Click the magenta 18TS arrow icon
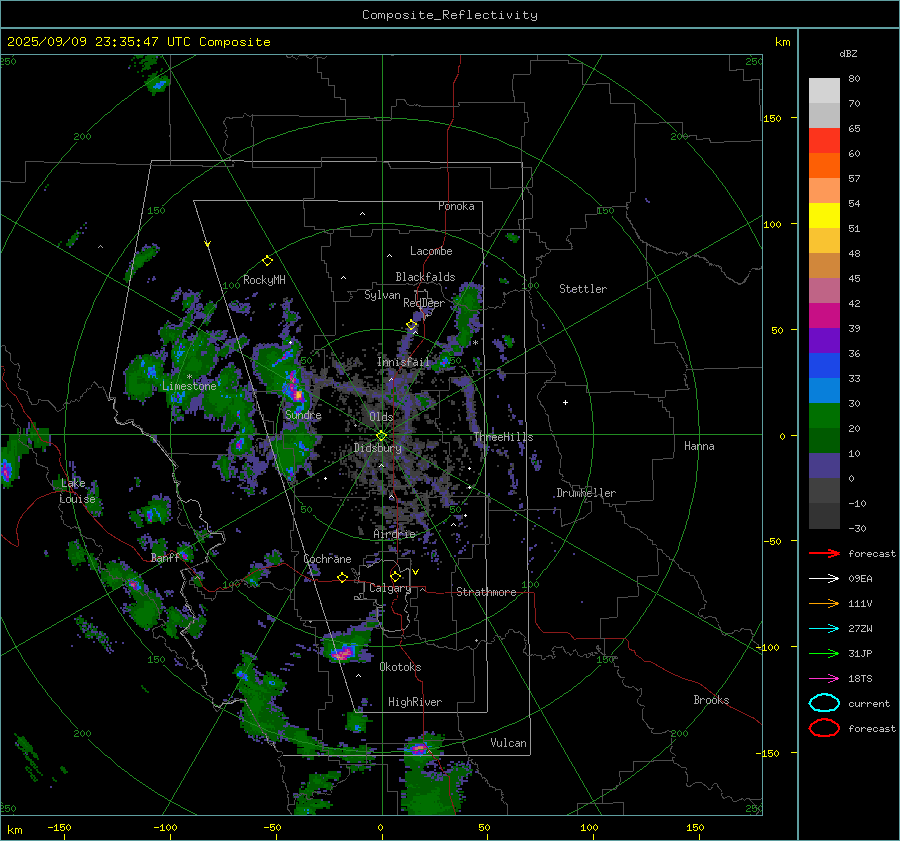The width and height of the screenshot is (900, 841). (824, 679)
